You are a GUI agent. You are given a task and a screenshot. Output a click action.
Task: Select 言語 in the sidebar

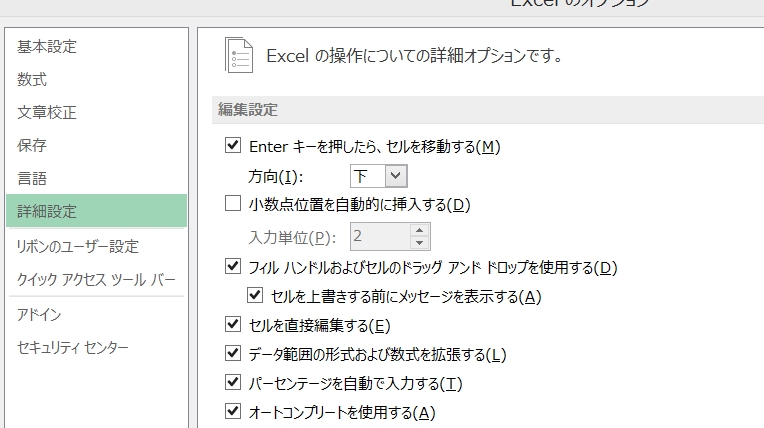(x=32, y=178)
